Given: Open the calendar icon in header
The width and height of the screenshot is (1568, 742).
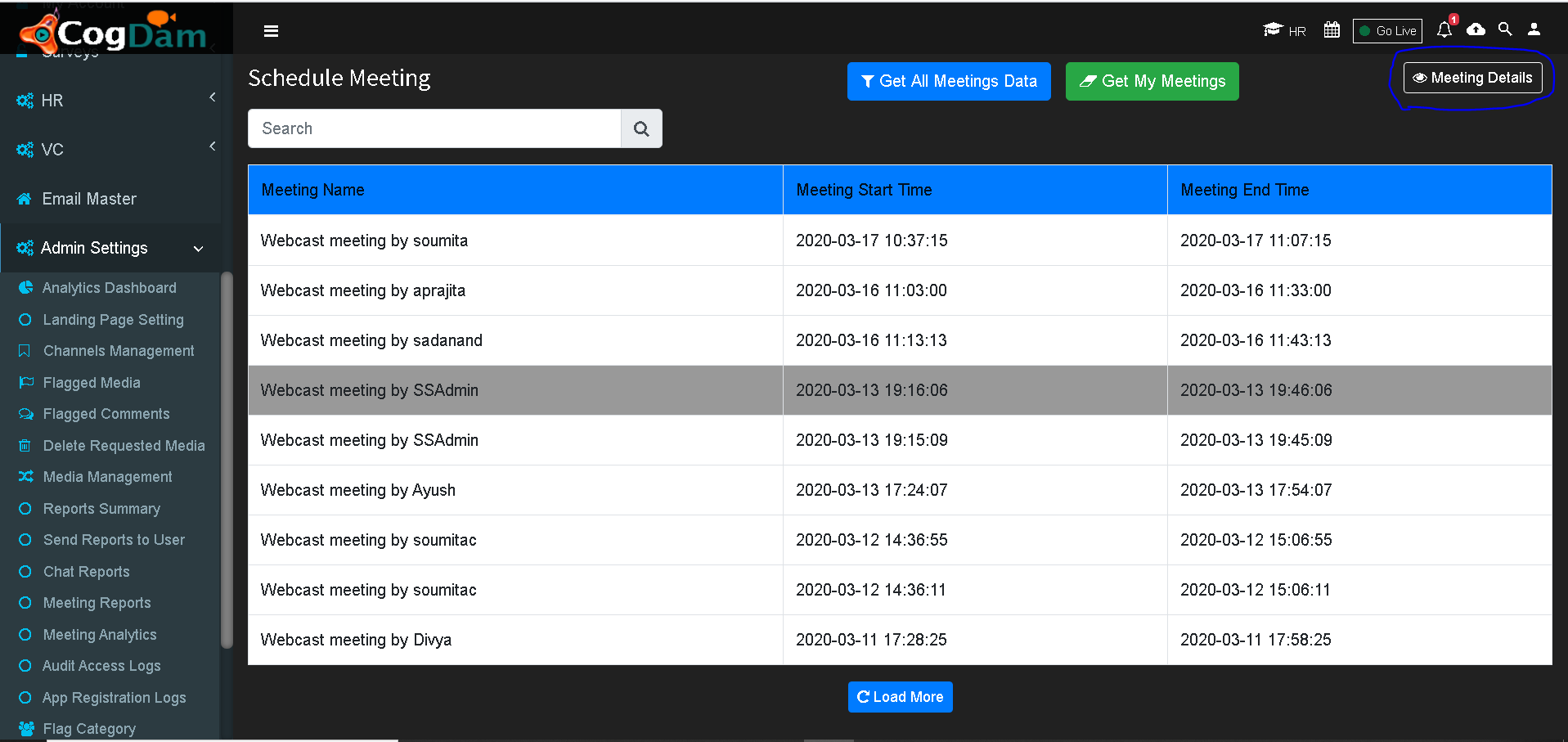Looking at the screenshot, I should point(1332,30).
